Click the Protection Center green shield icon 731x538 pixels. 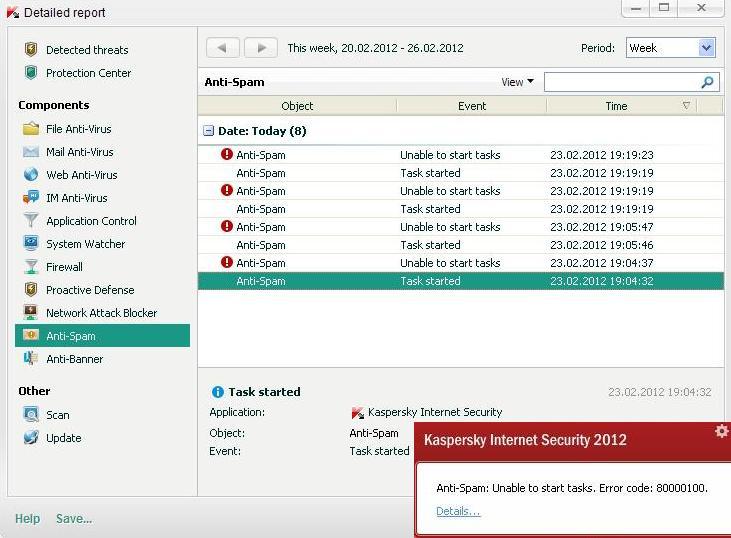pyautogui.click(x=31, y=72)
